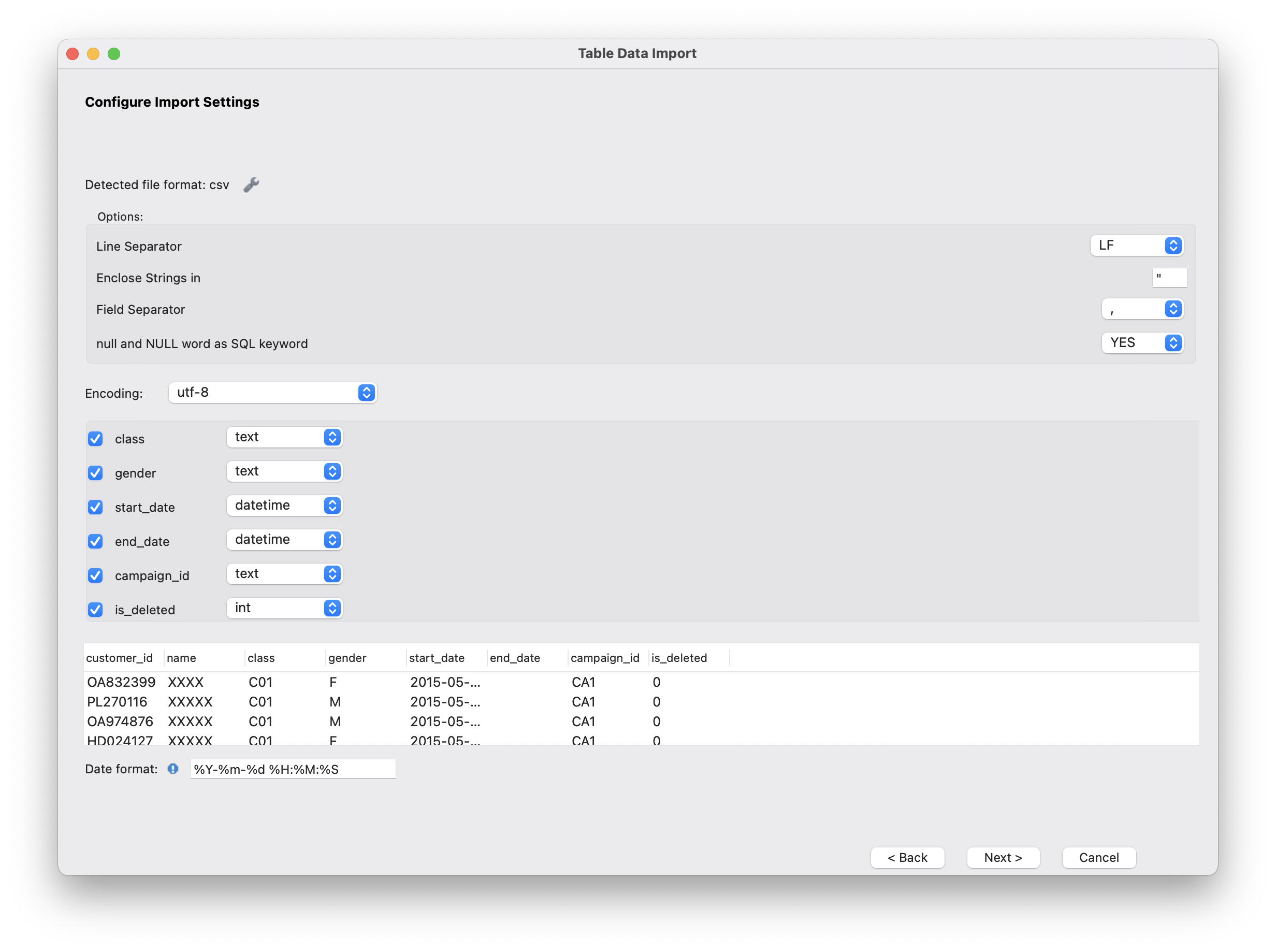Open is_deleted int type dropdown
Screen dimensions: 1276x952
coord(285,608)
